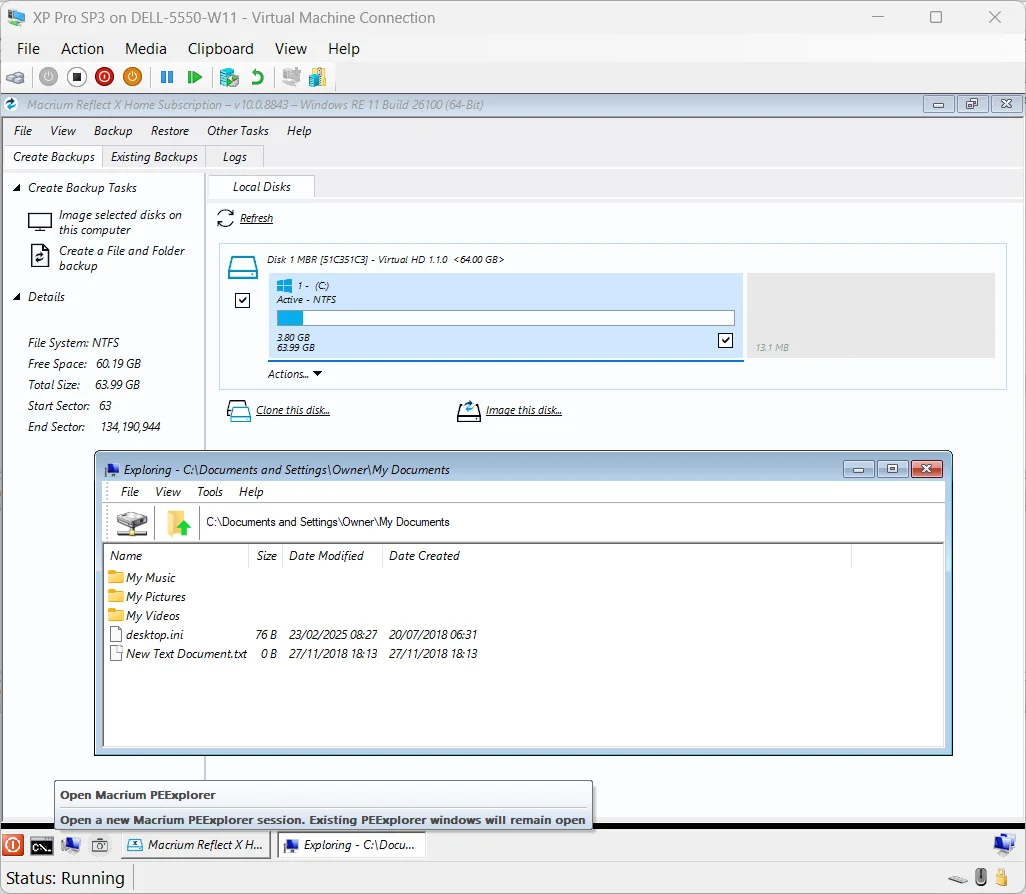Click the network computers tray icon
Screen dimensions: 1026x894
pyautogui.click(x=1003, y=844)
